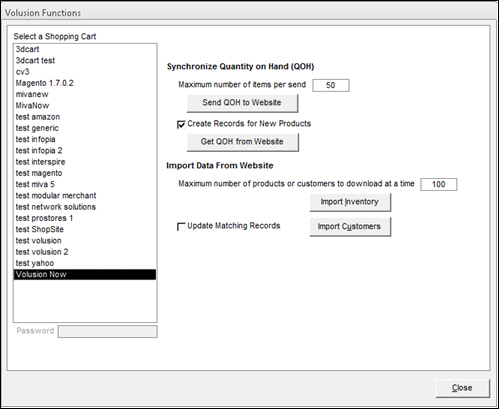Select test yahoo shopping cart

(x=85, y=263)
